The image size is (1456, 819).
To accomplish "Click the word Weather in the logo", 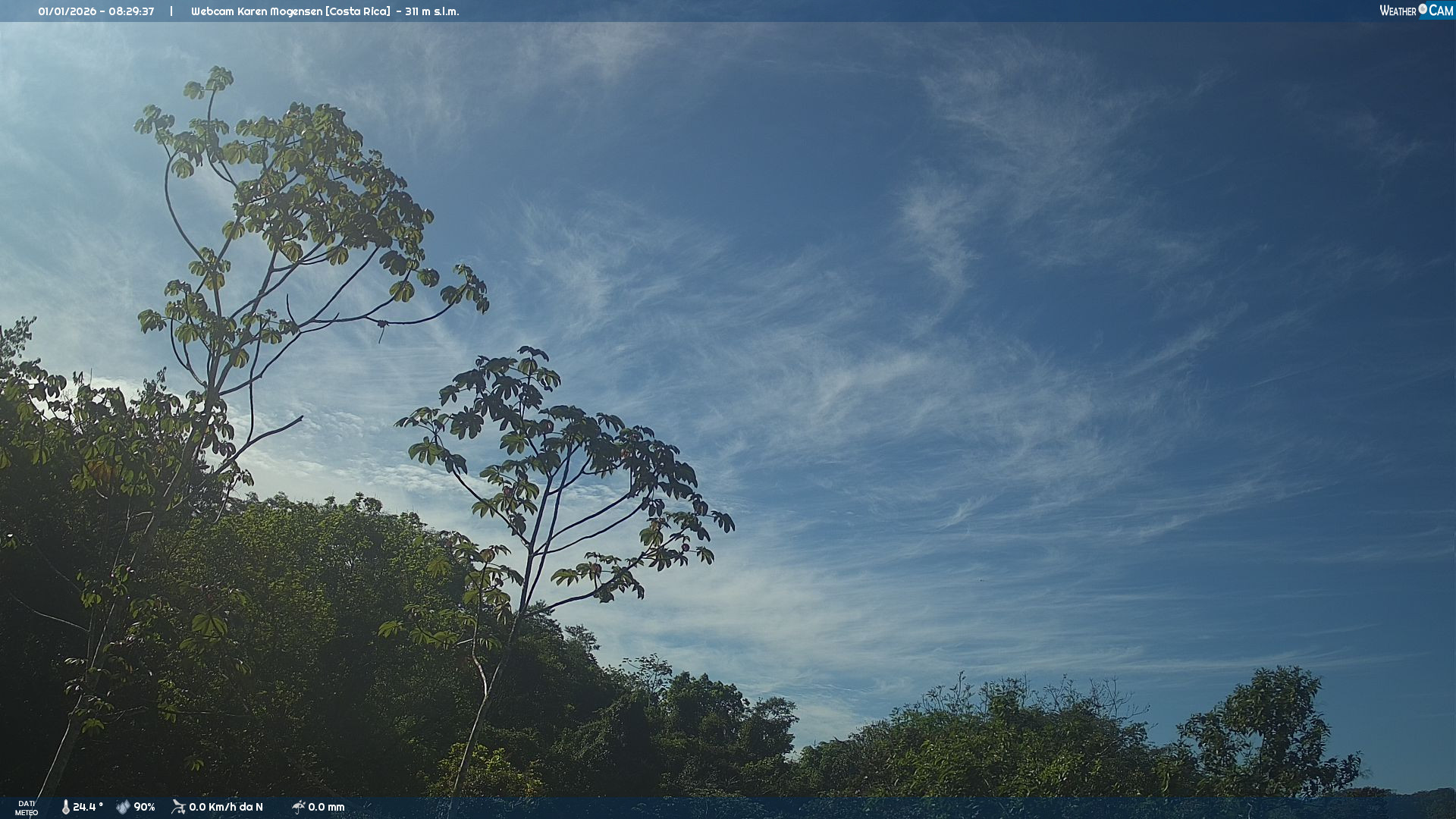I will (x=1398, y=11).
